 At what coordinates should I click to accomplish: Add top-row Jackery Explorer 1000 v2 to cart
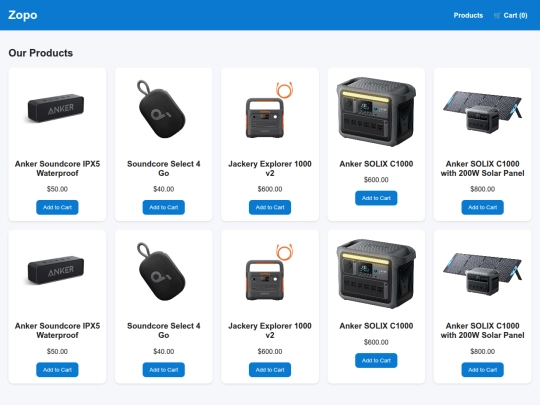(270, 207)
